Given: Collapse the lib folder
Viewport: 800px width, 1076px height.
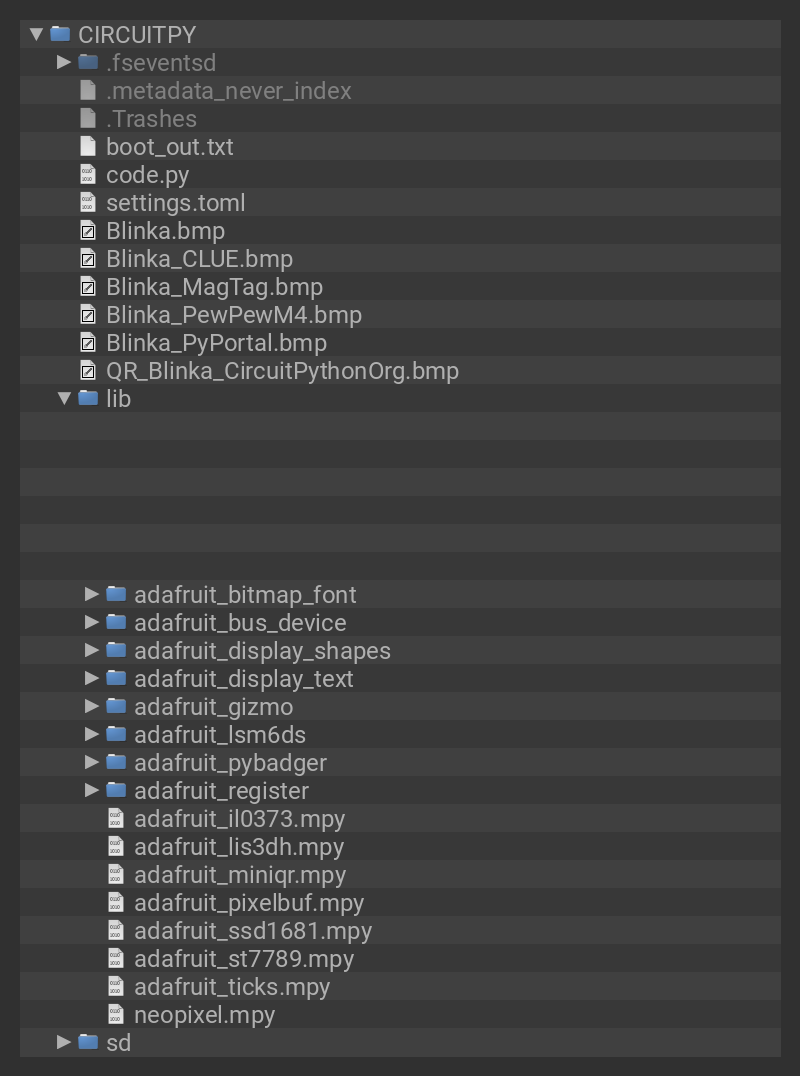Looking at the screenshot, I should coord(64,398).
